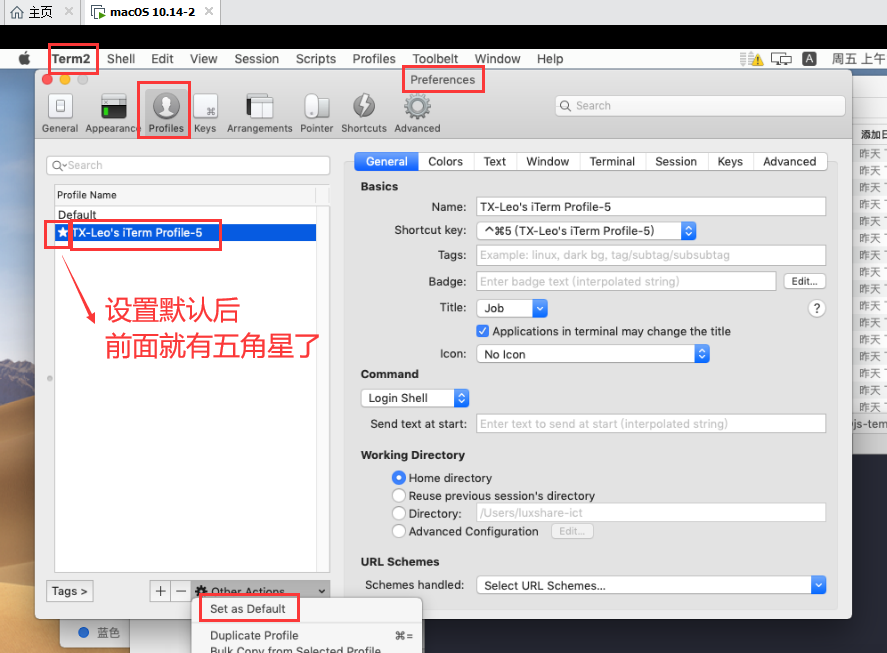Viewport: 887px width, 653px height.
Task: Click the Apple menu logo
Action: 24,58
